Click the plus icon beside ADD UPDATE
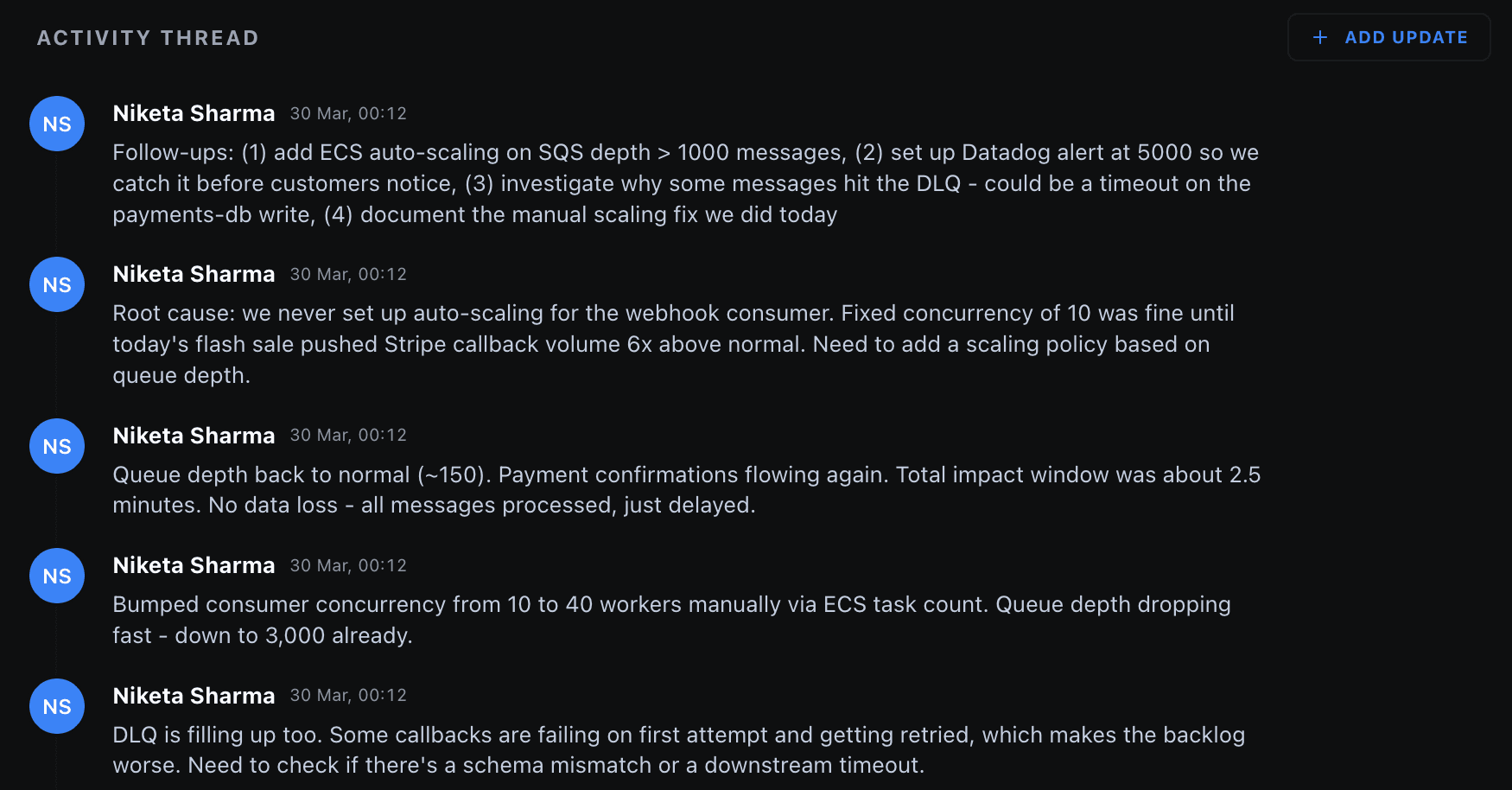The width and height of the screenshot is (1512, 790). 1319,37
